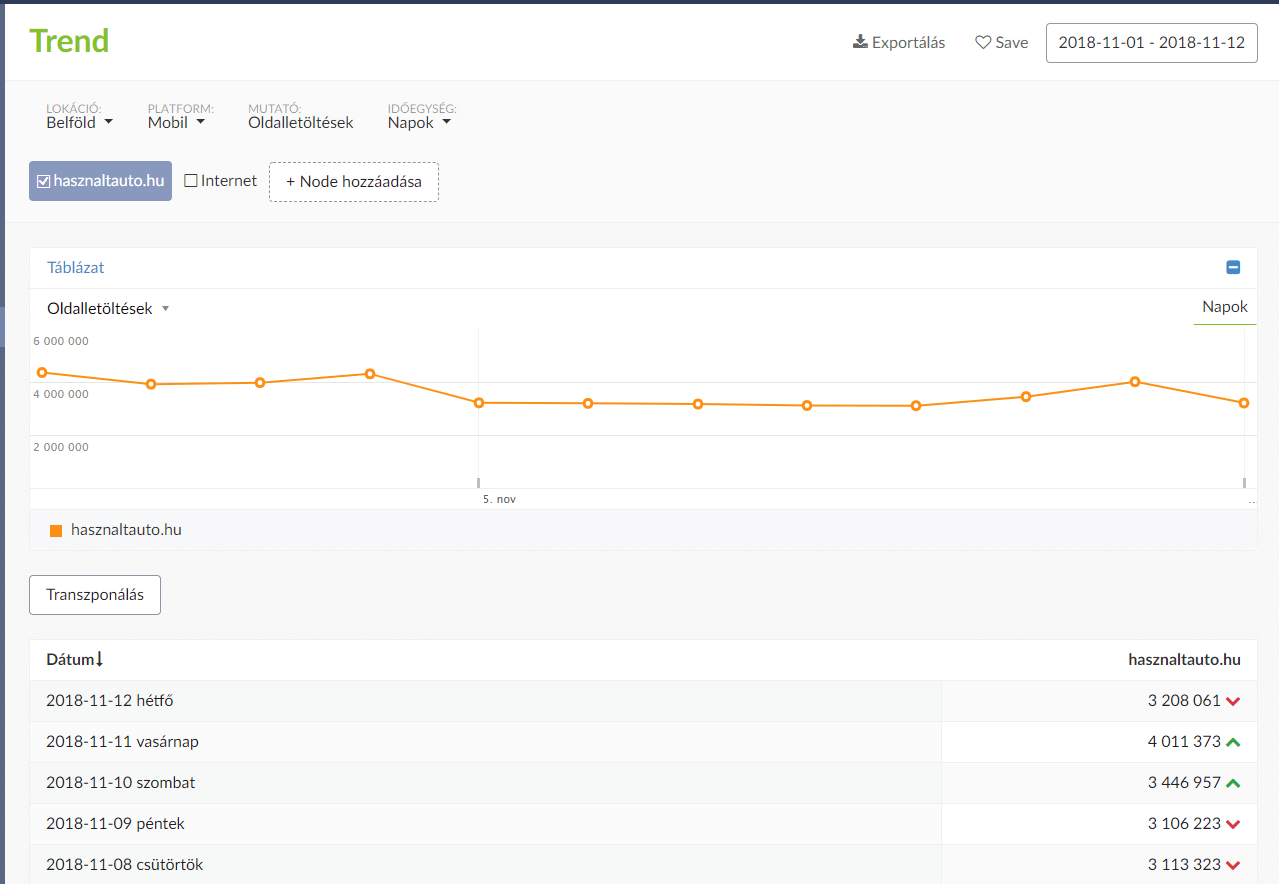Click the Save button
Viewport: 1279px width, 884px height.
click(x=1002, y=42)
